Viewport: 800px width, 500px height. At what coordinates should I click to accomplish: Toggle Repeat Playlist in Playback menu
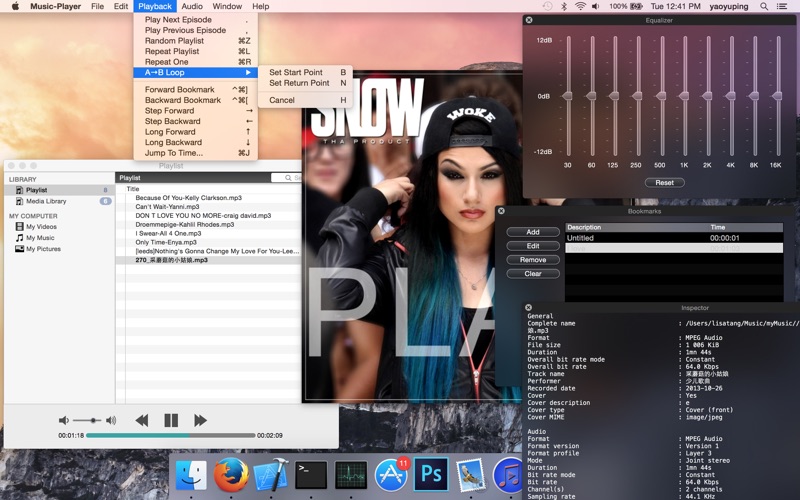[195, 52]
